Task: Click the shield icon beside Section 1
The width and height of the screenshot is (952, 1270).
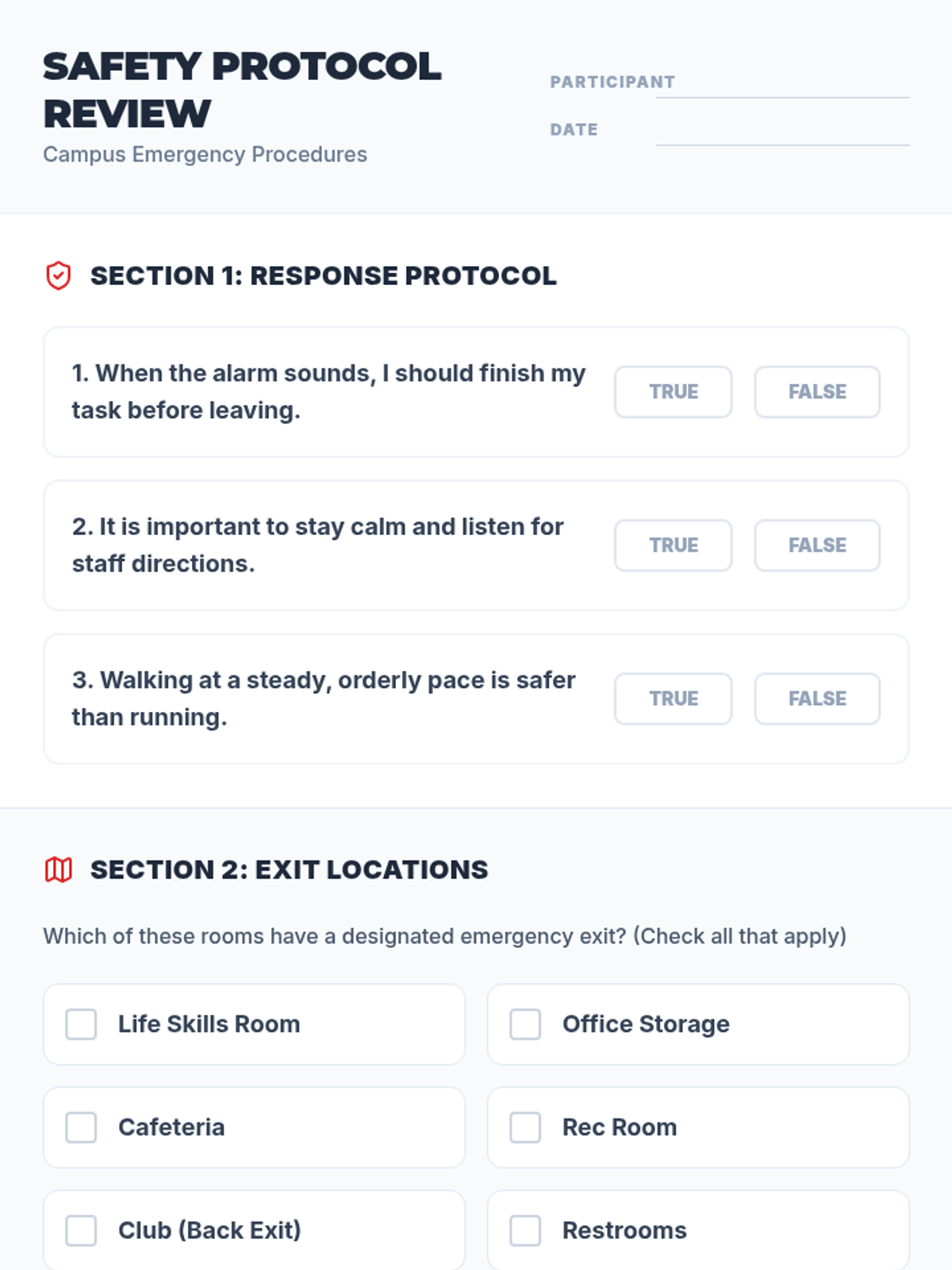Action: tap(58, 275)
